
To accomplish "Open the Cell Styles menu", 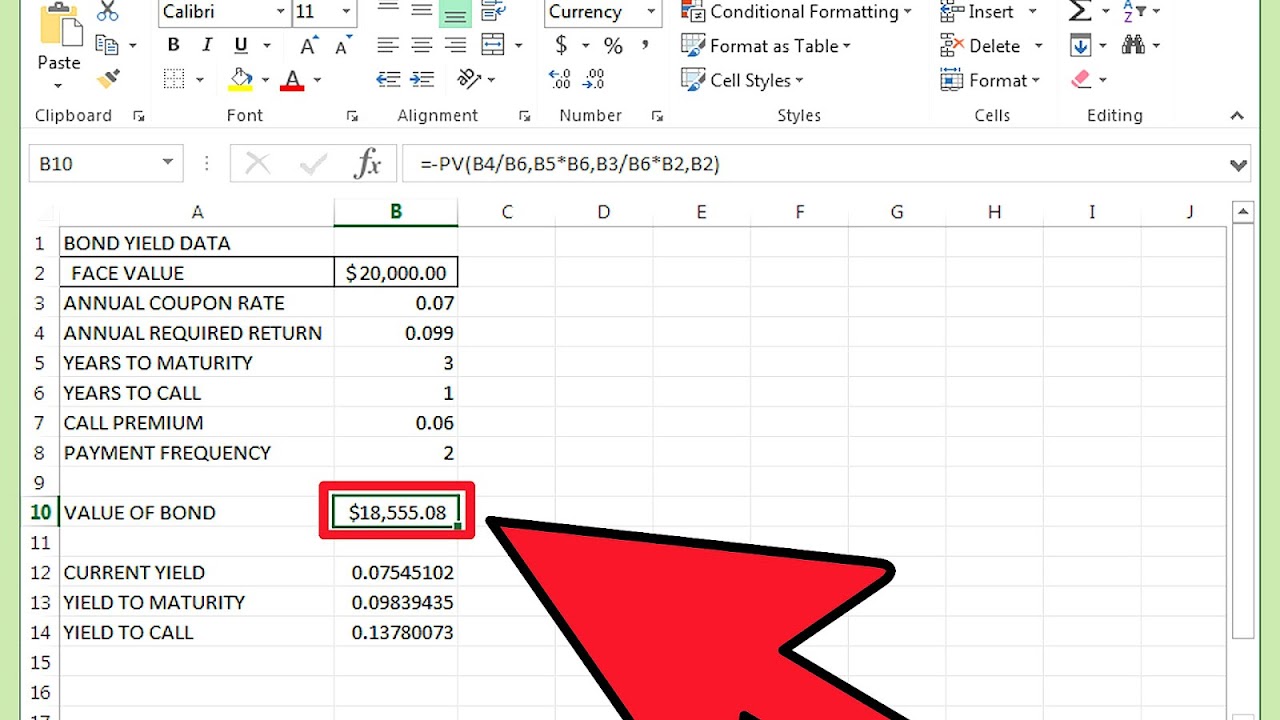I will pos(742,80).
